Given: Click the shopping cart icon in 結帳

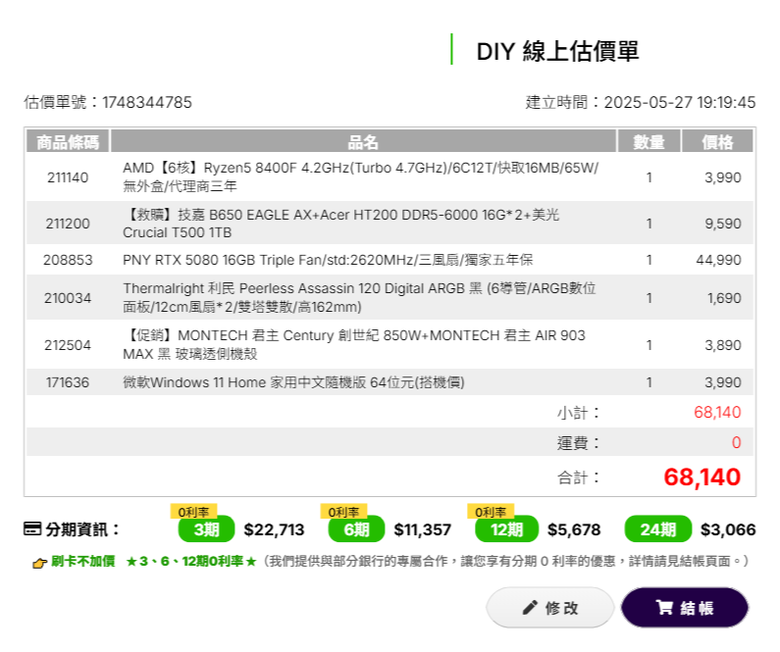Looking at the screenshot, I should coord(664,607).
